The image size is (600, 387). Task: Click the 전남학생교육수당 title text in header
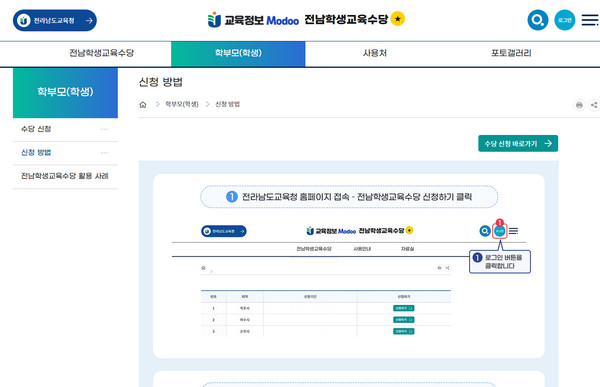tap(346, 19)
